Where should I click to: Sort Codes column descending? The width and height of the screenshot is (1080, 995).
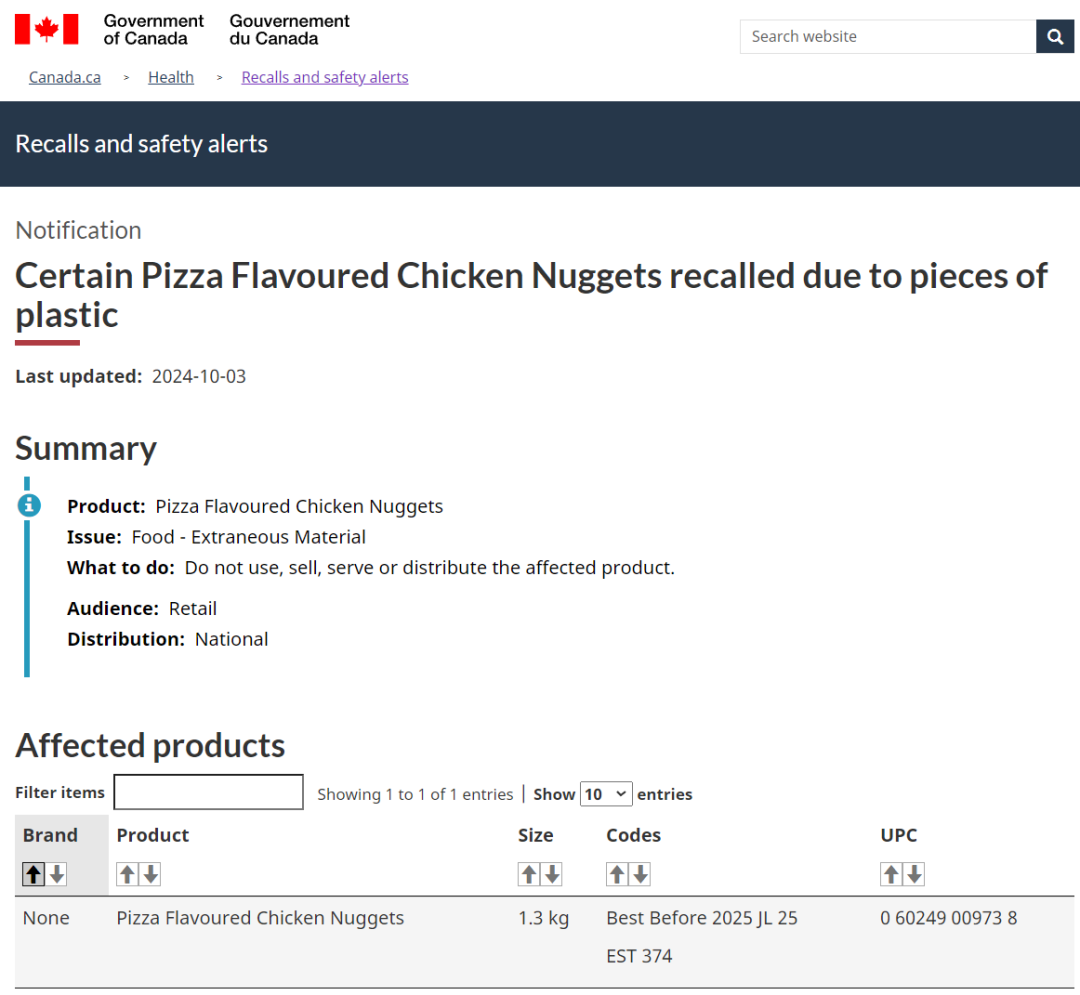(641, 874)
